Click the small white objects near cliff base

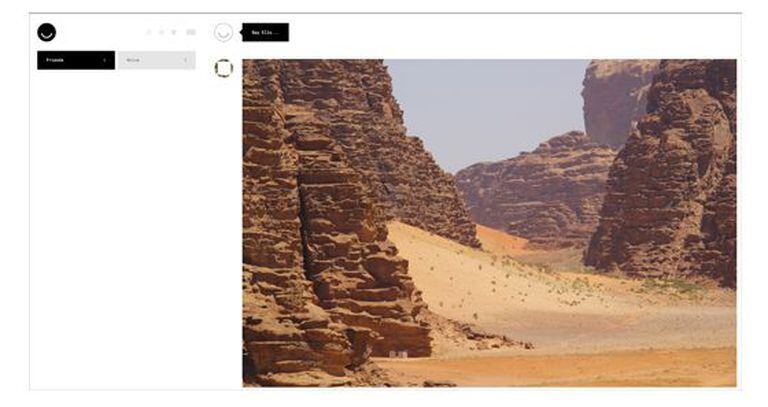(x=398, y=354)
